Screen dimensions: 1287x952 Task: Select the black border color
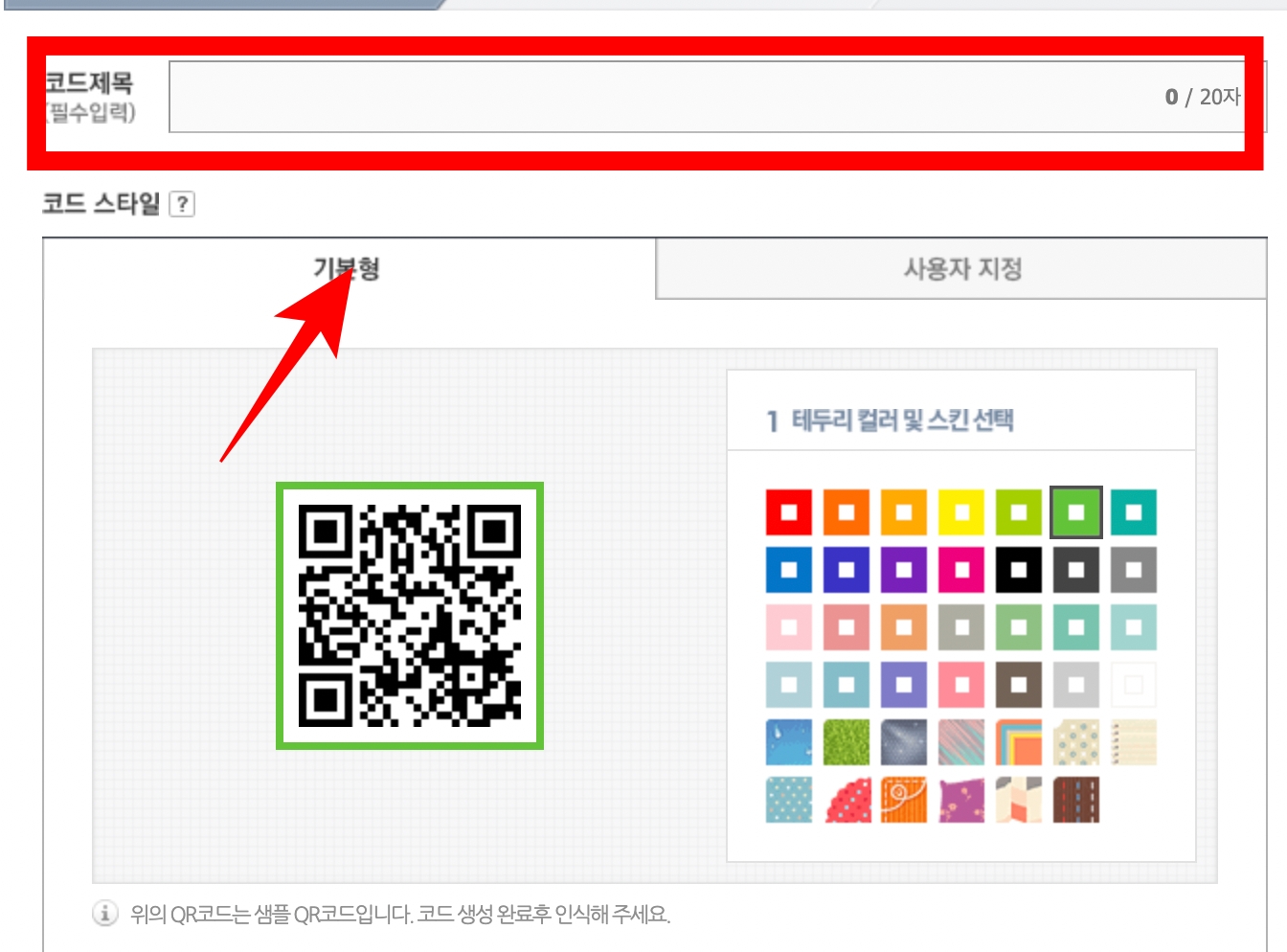1019,570
